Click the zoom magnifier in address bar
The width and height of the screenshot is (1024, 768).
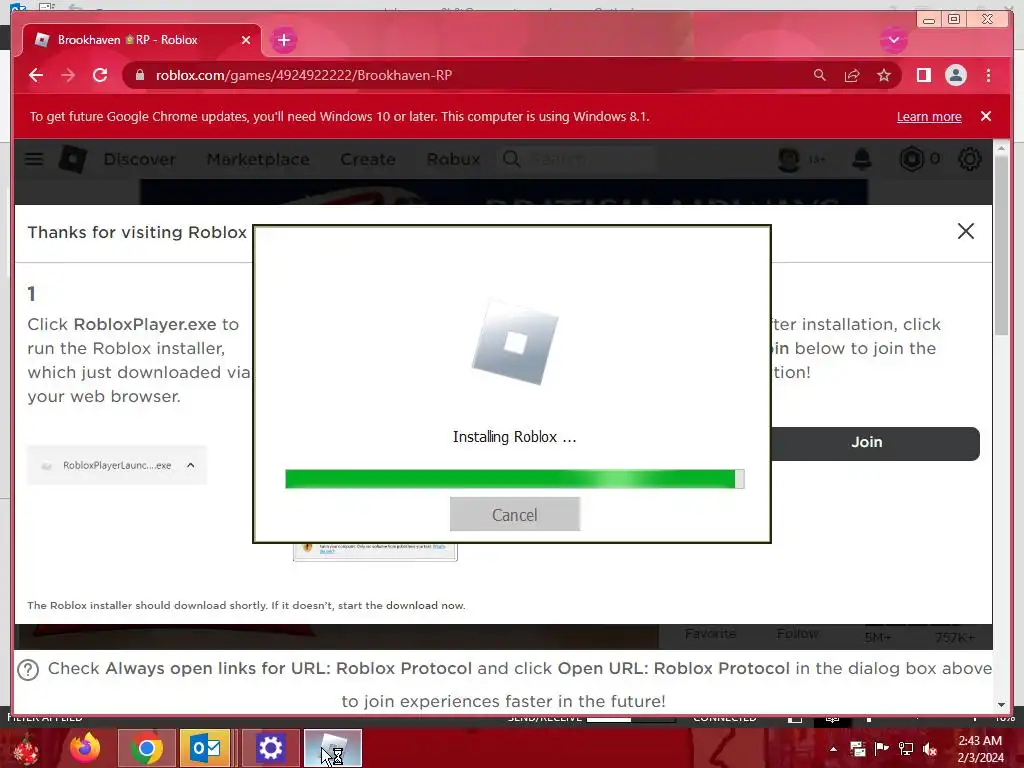pos(820,75)
